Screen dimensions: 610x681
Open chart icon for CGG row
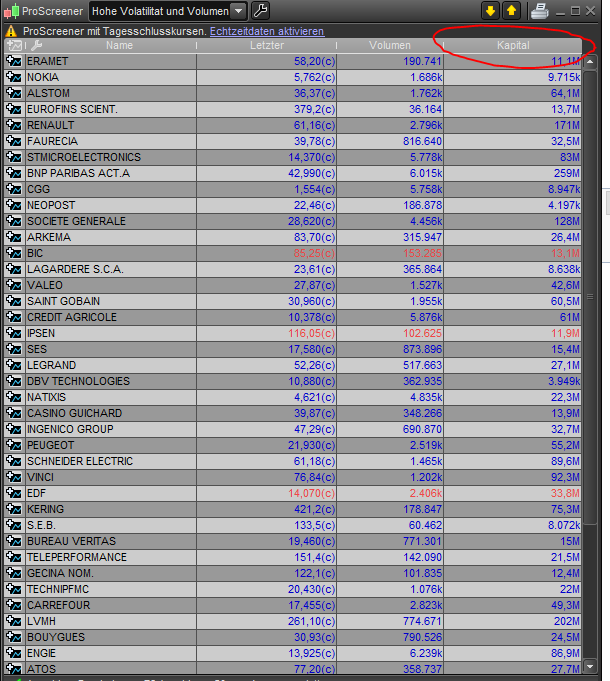point(14,189)
